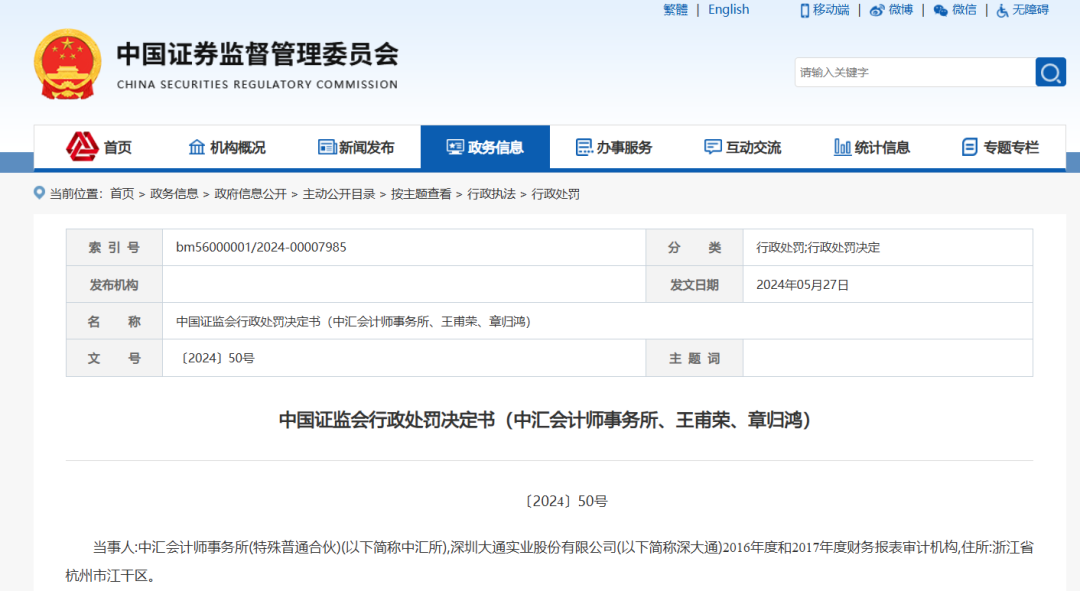
Task: Go to the 新闻发布 tab
Action: (x=356, y=147)
